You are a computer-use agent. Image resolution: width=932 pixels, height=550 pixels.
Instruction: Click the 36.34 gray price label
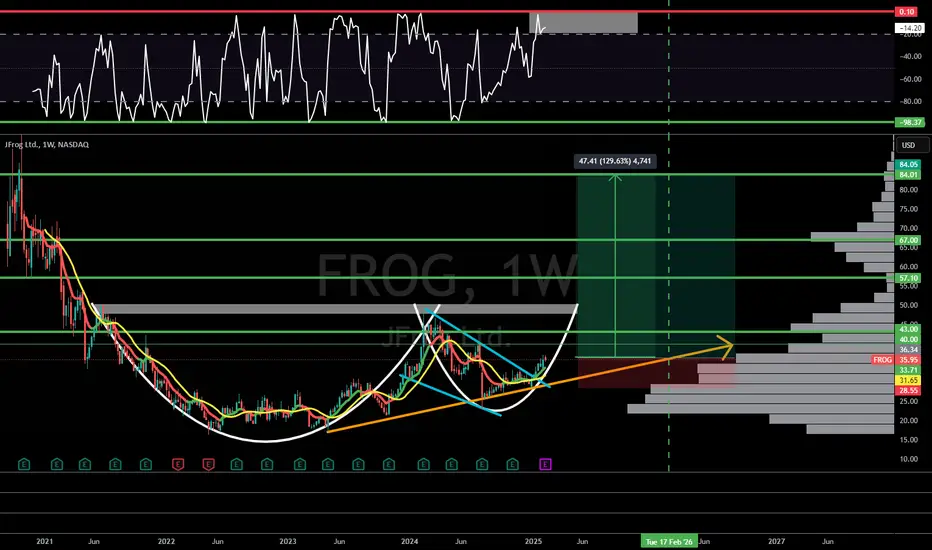coord(908,350)
